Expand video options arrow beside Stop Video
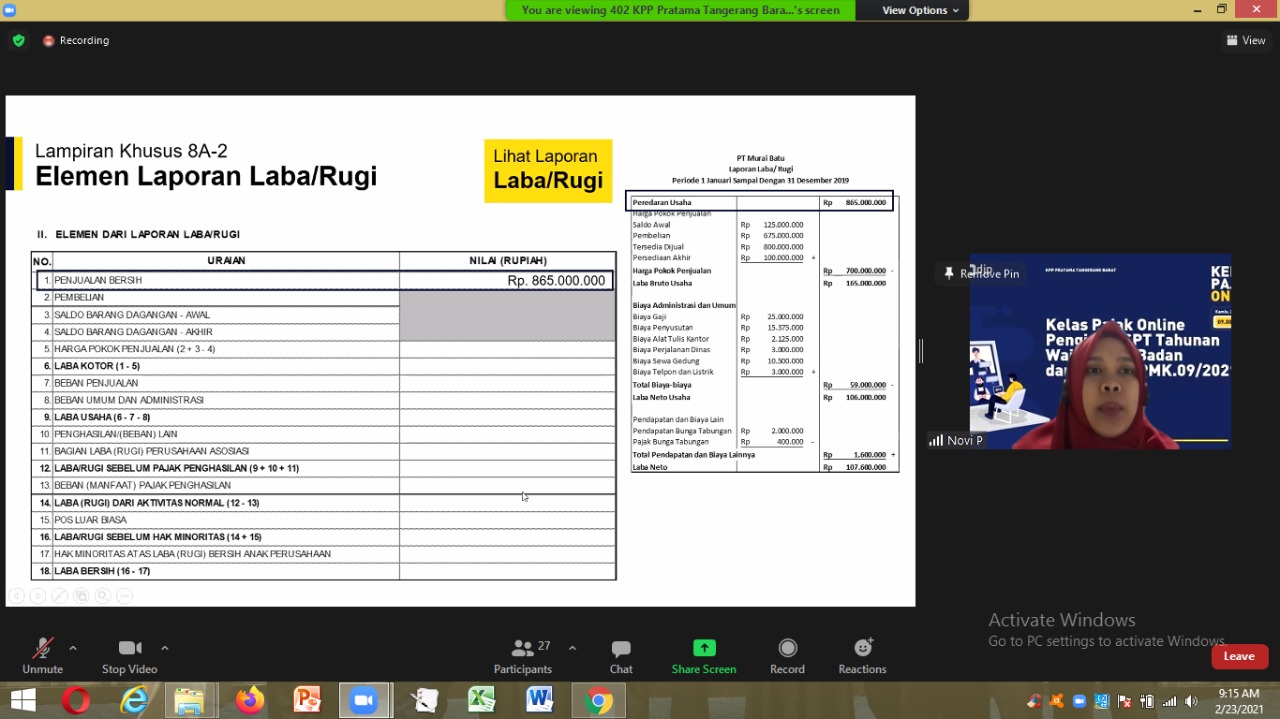 click(x=165, y=648)
